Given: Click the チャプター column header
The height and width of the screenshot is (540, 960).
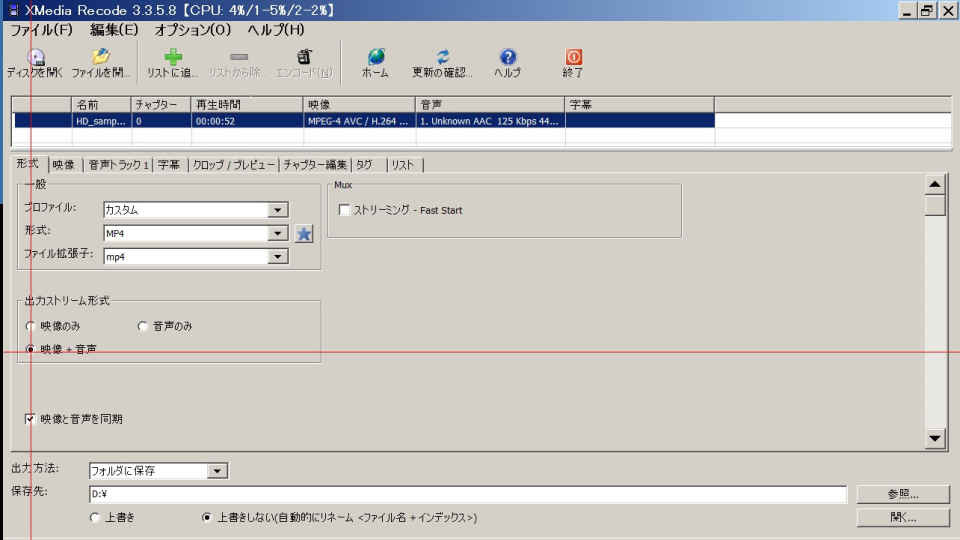Looking at the screenshot, I should (x=160, y=105).
